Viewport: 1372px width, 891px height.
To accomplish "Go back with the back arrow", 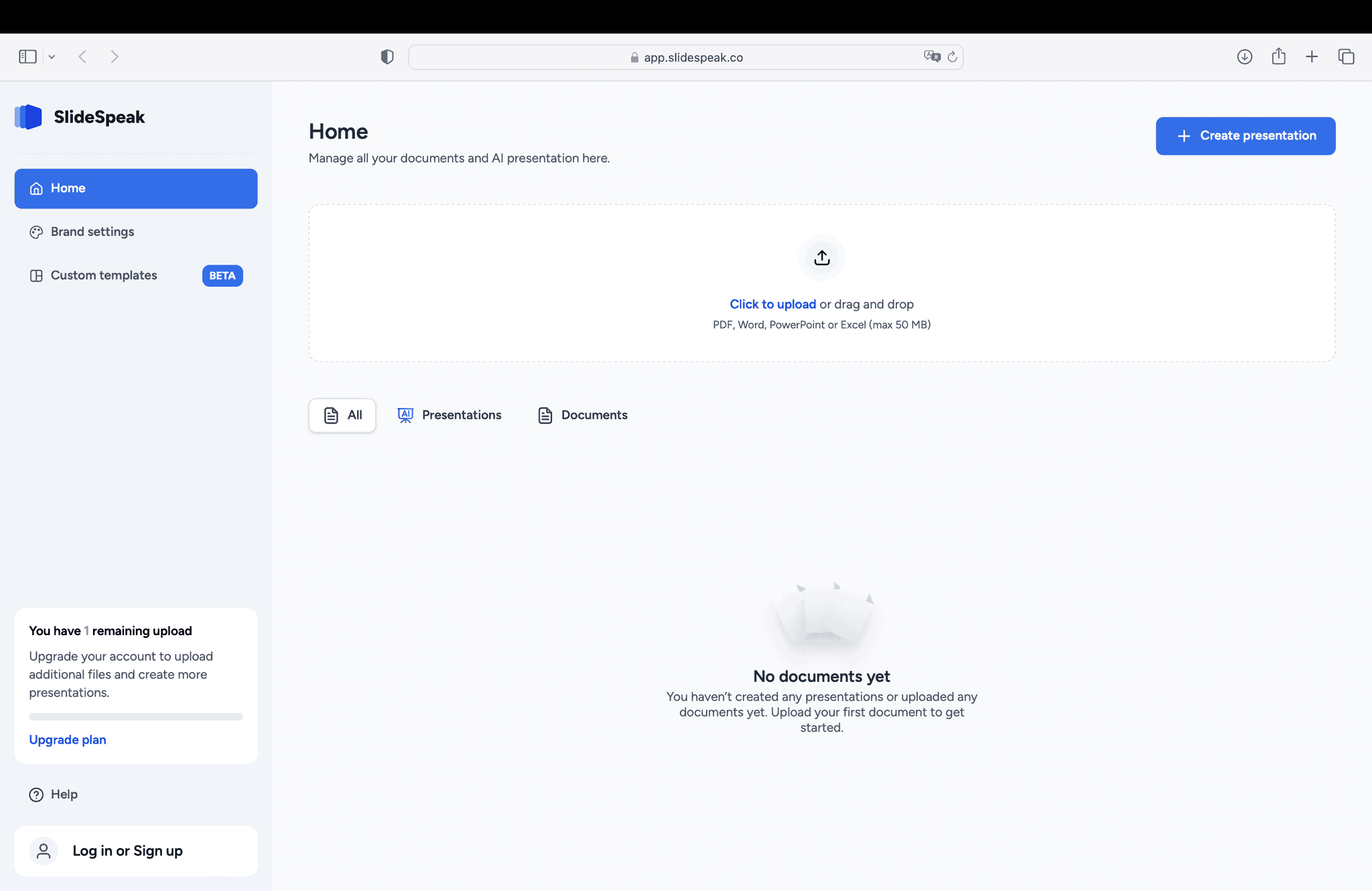I will 82,57.
